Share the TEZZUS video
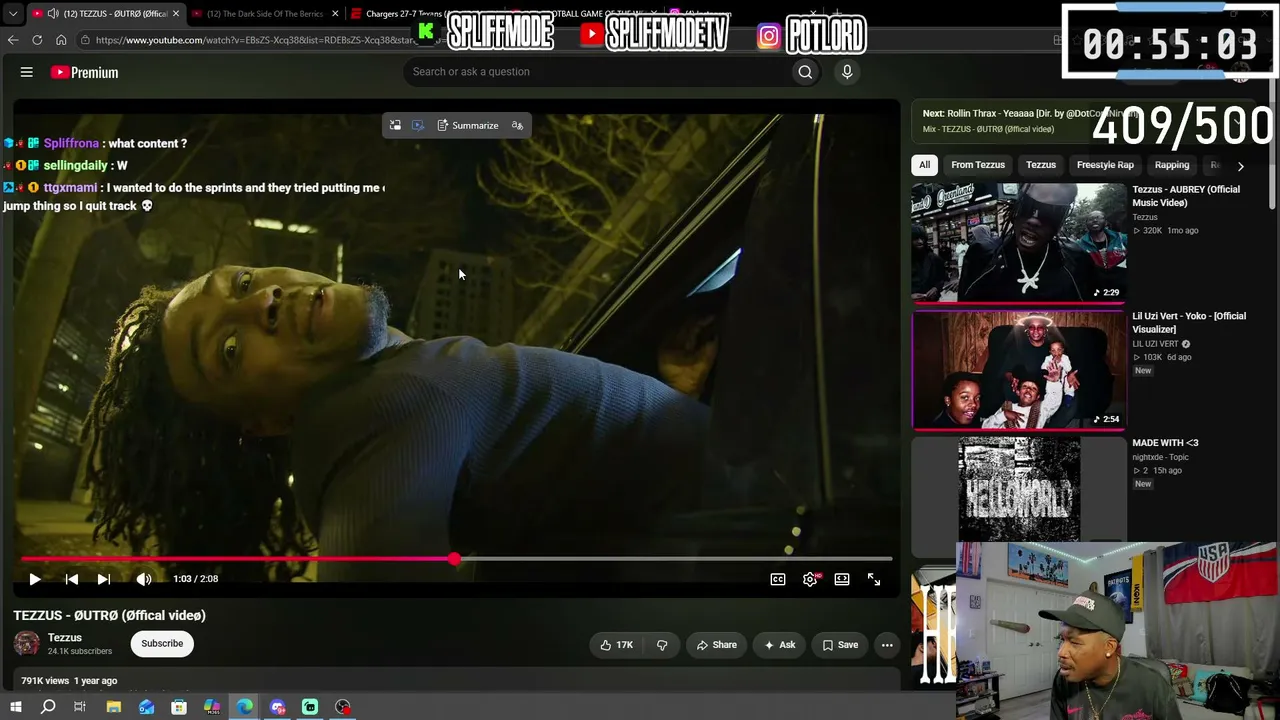1280x720 pixels. tap(716, 645)
